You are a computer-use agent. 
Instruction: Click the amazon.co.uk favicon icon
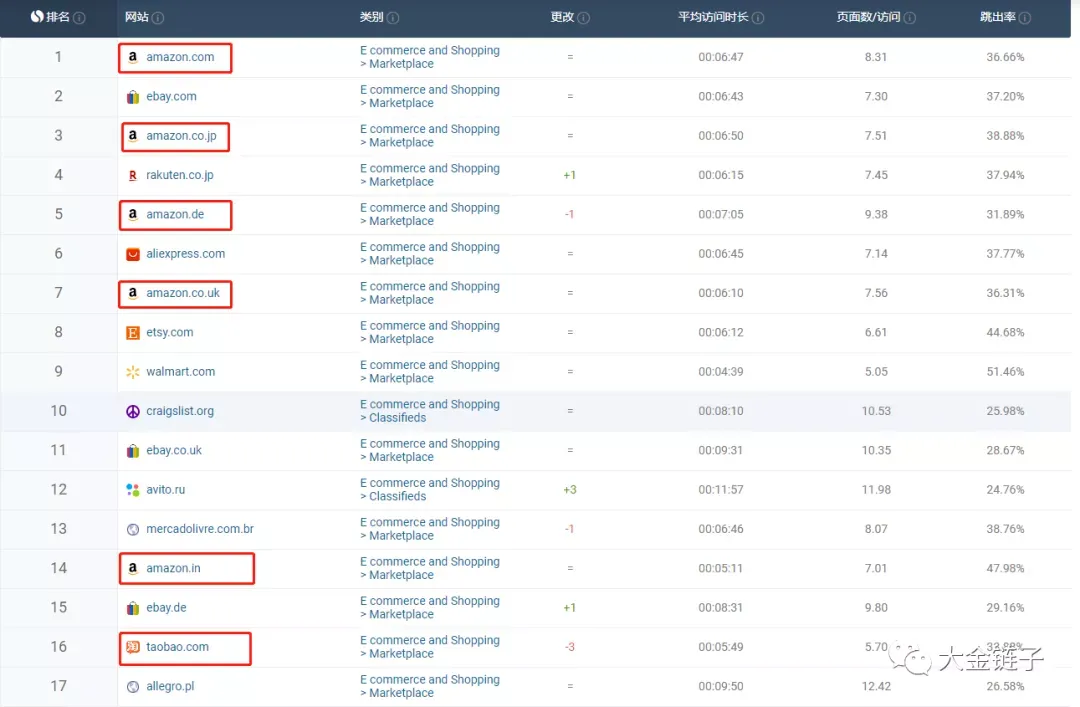pyautogui.click(x=133, y=293)
